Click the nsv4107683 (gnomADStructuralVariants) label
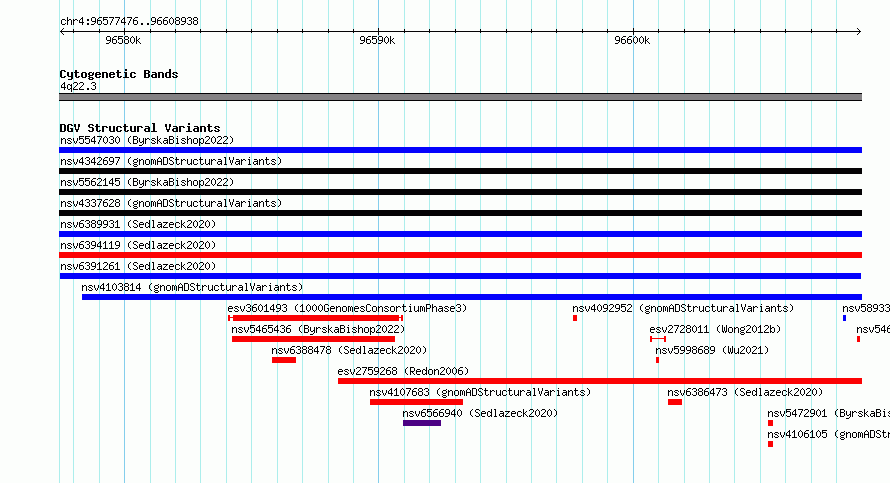Image resolution: width=890 pixels, height=483 pixels. [480, 392]
